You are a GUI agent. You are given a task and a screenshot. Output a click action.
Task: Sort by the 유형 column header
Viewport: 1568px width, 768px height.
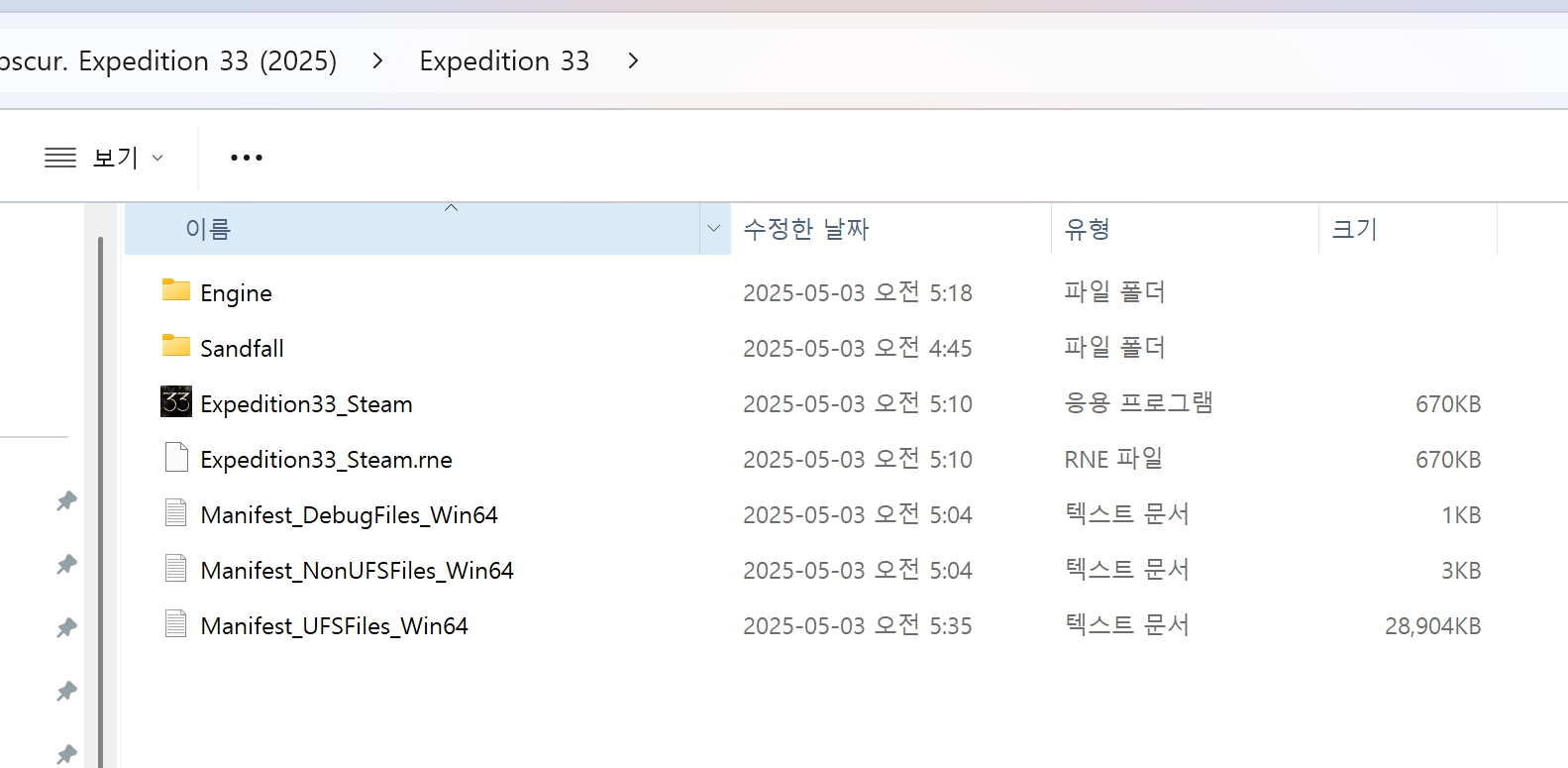(x=1185, y=229)
